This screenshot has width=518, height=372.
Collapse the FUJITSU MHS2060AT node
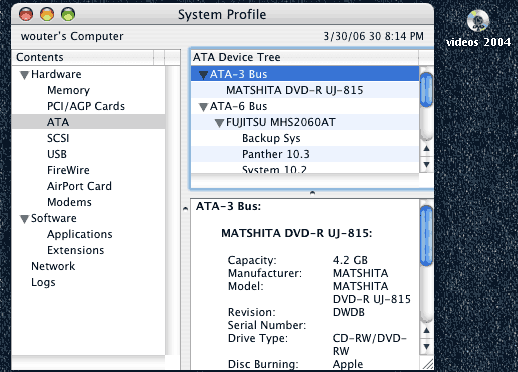[x=219, y=123]
